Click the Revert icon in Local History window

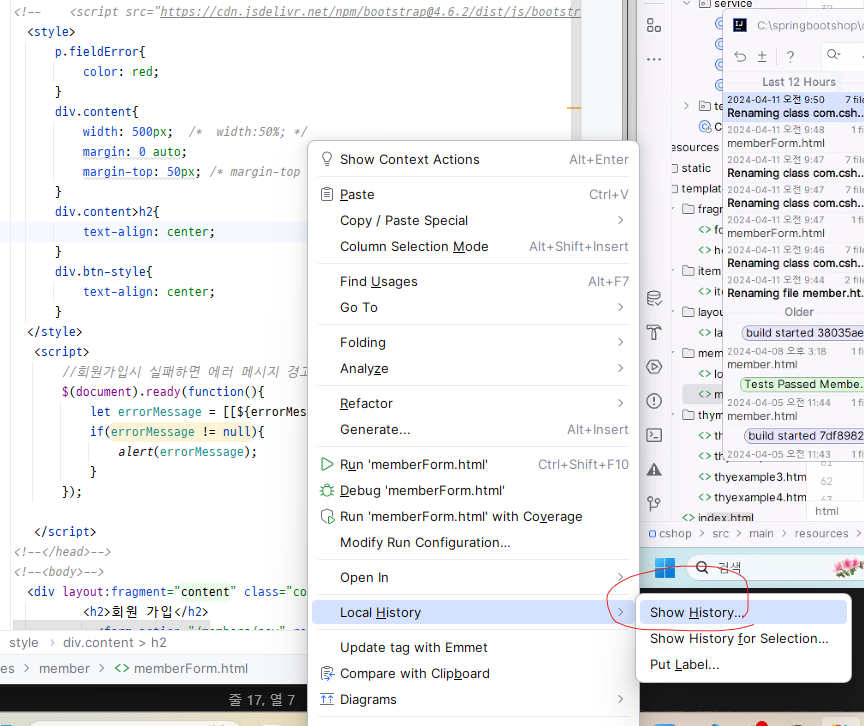tap(741, 56)
